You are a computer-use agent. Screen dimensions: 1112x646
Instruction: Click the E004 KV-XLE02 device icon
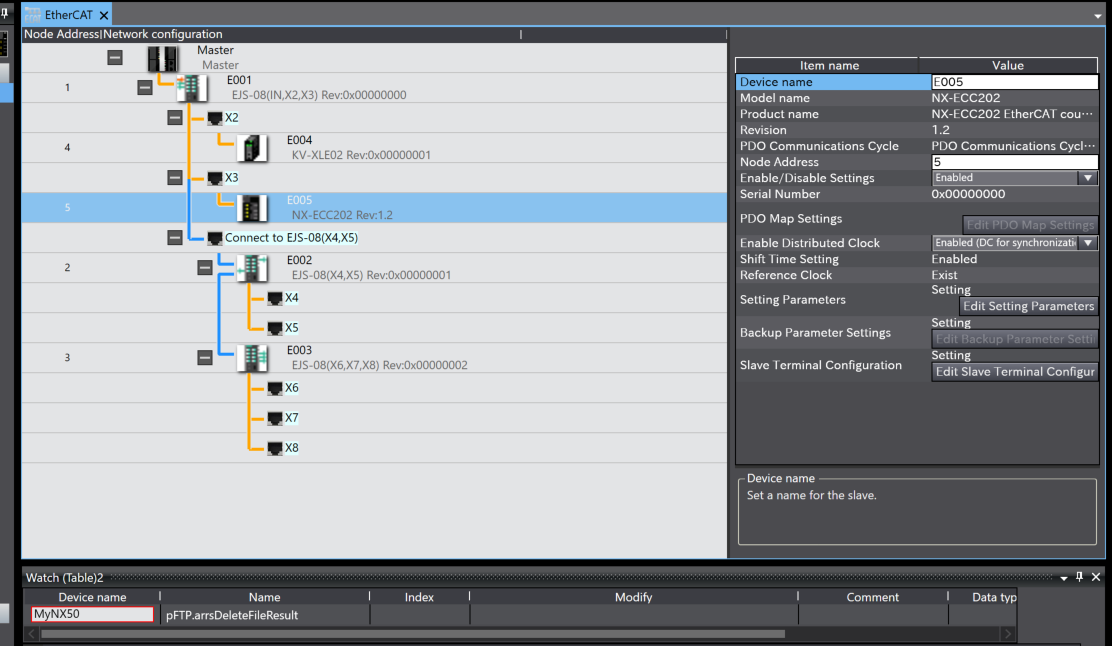(252, 148)
